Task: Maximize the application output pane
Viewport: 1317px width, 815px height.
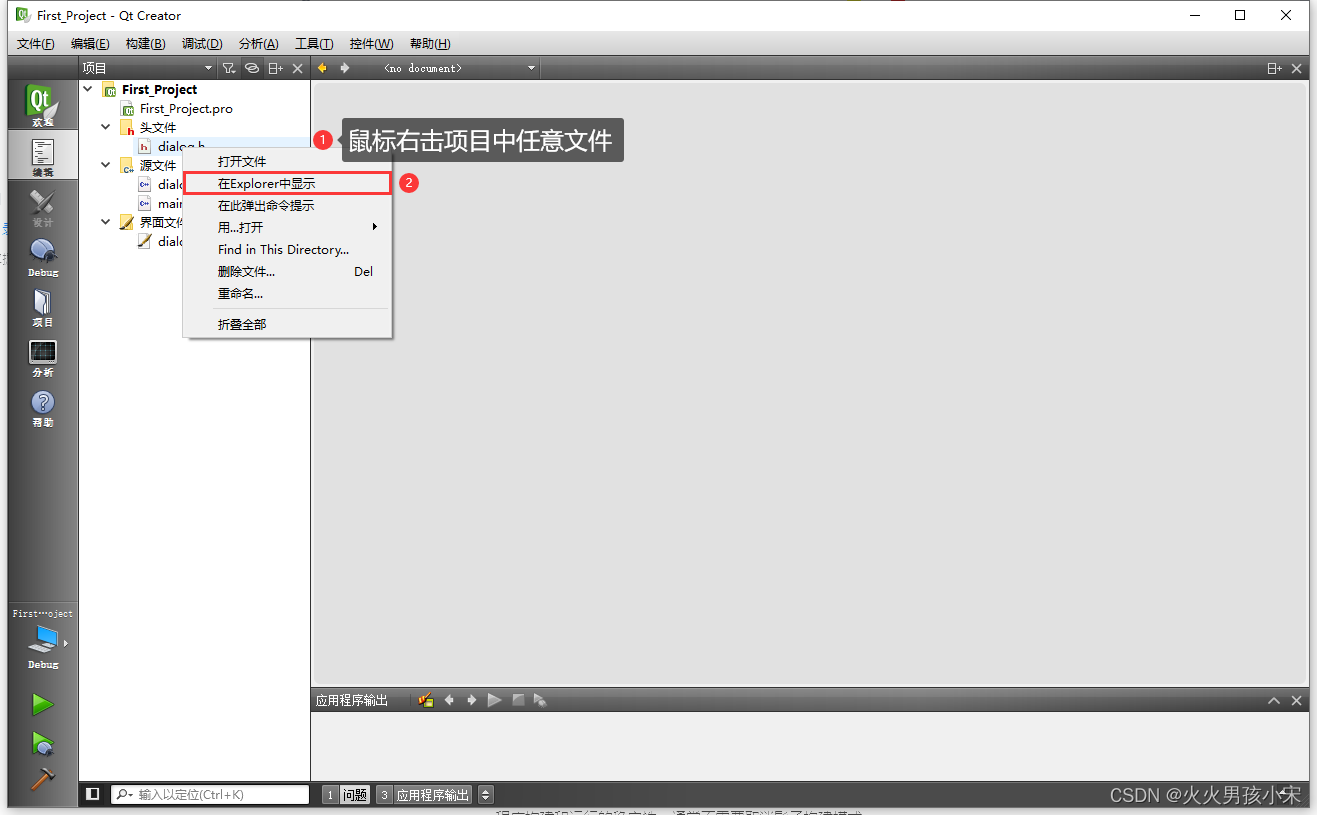Action: (x=1274, y=700)
